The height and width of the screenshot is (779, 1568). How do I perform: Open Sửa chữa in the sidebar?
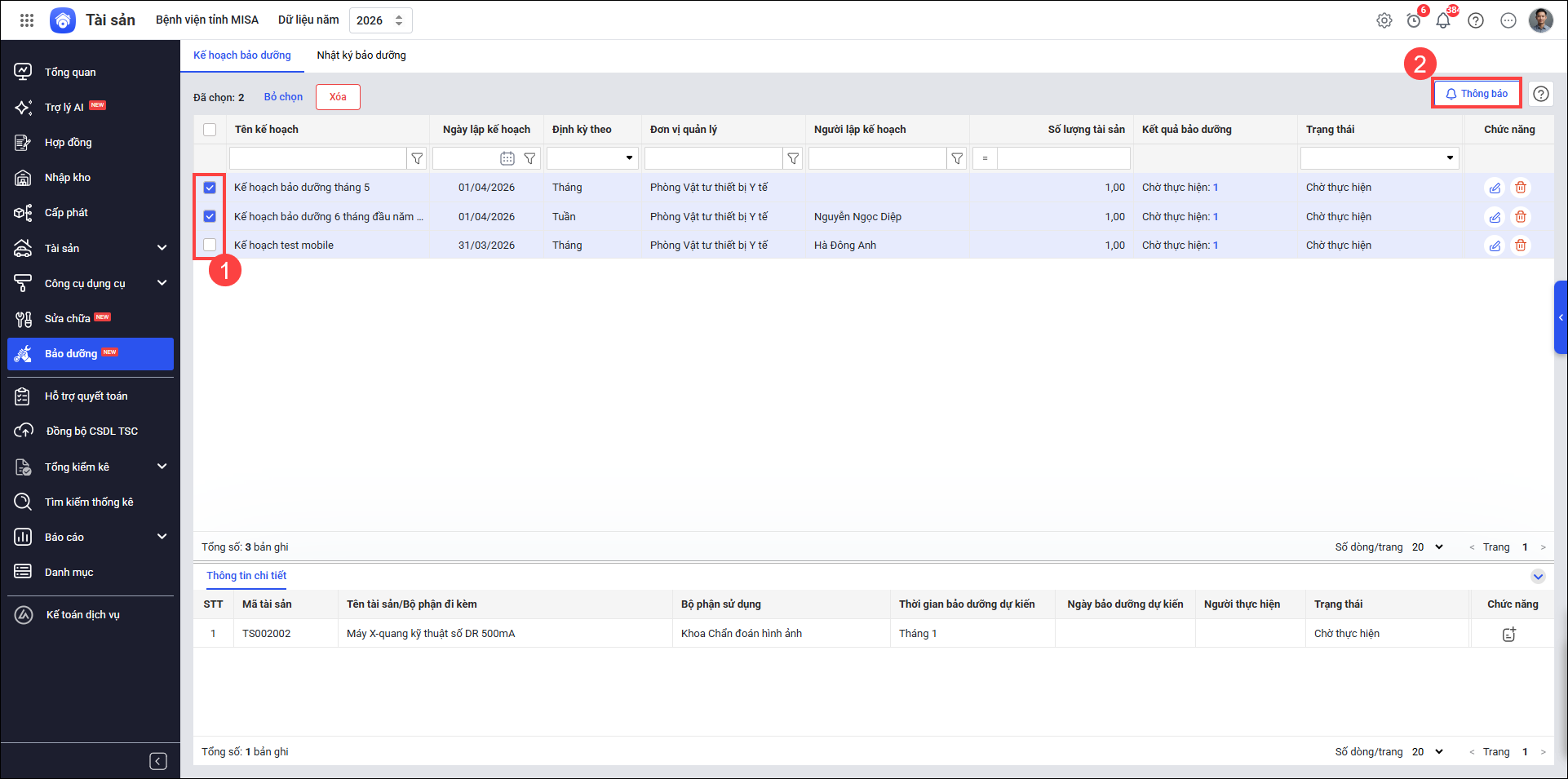pos(68,318)
